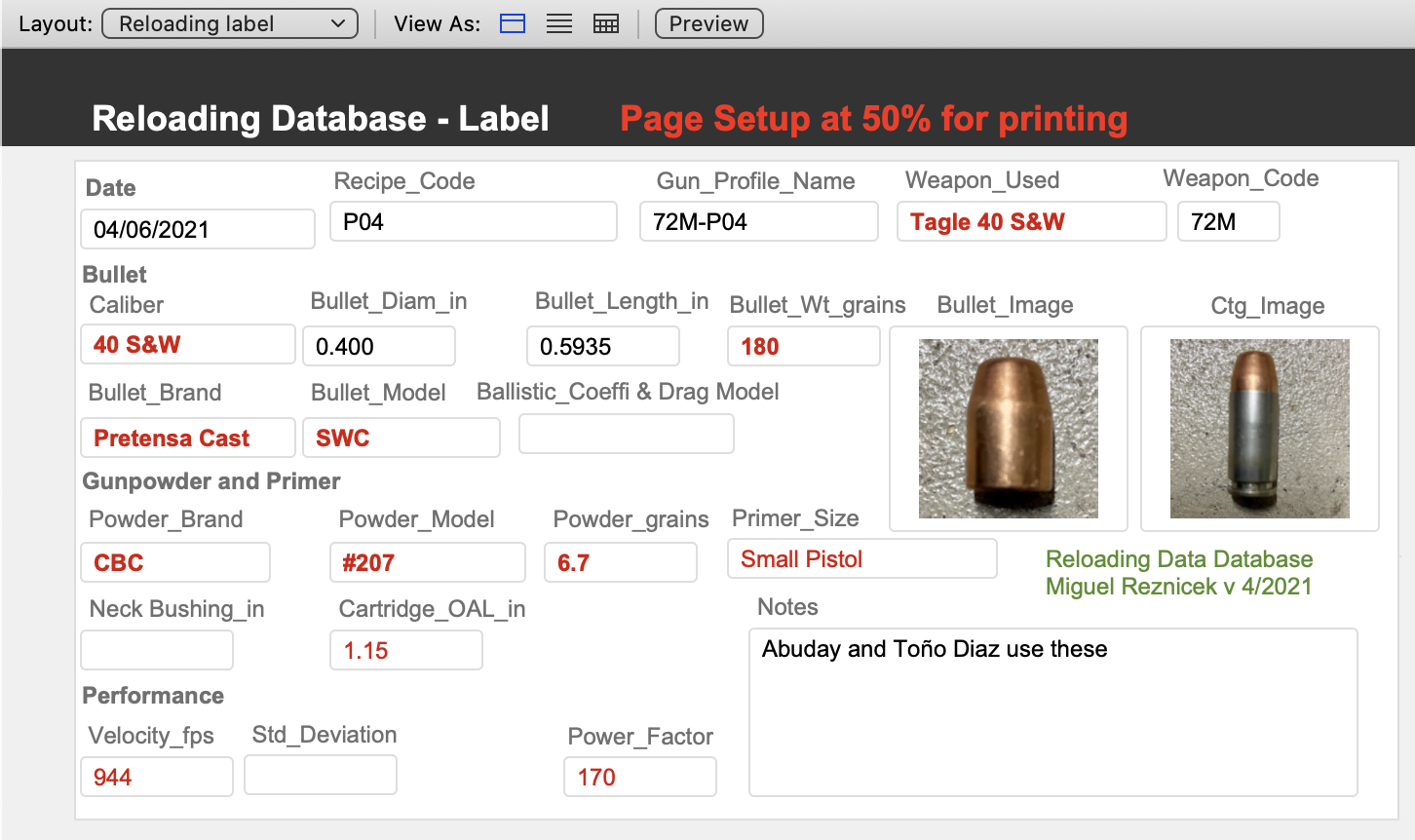The image size is (1415, 840).
Task: Click the red Page Setup at 50% text
Action: [874, 118]
